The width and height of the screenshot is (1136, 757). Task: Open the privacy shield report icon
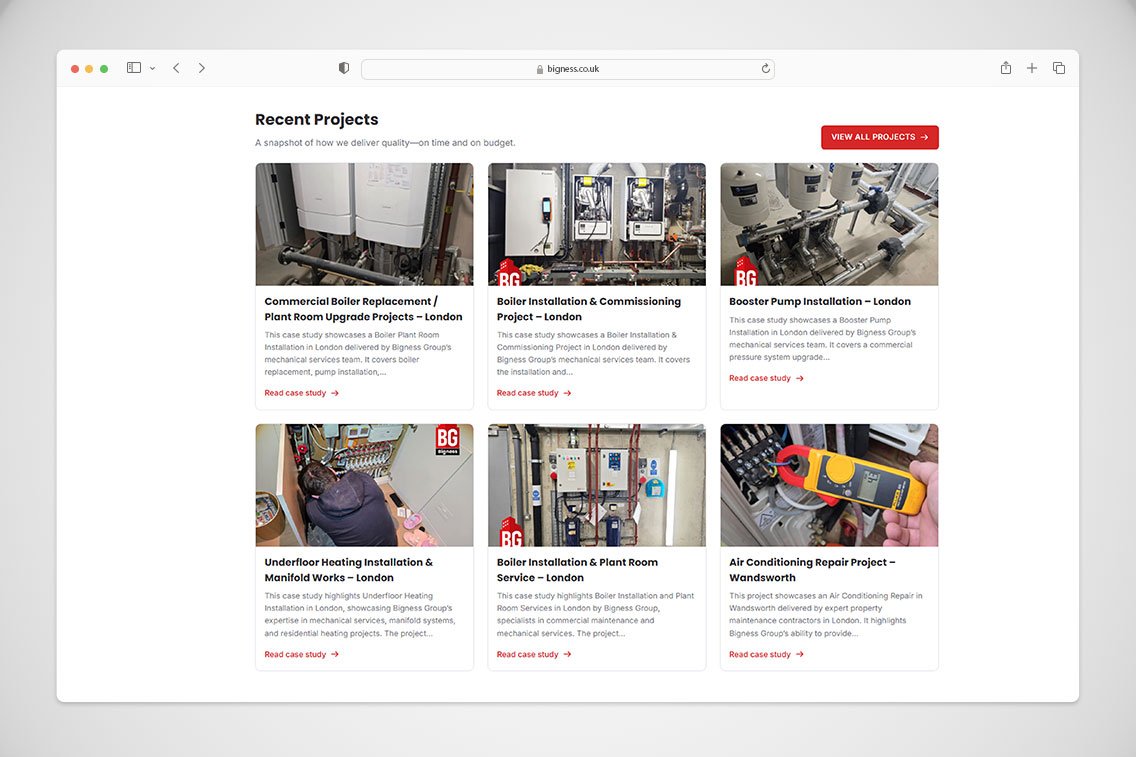coord(344,68)
